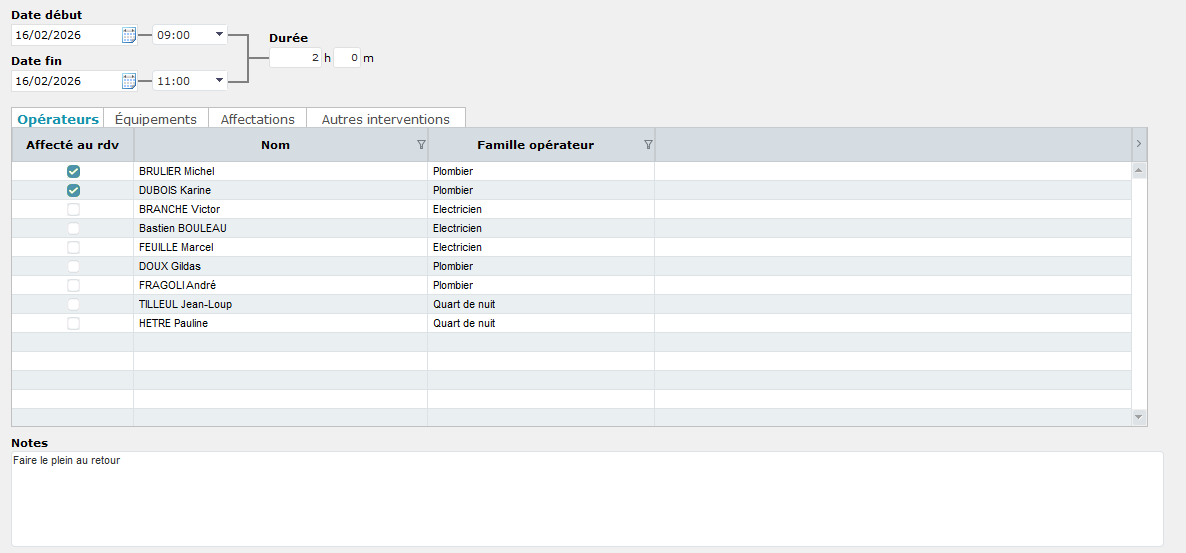
Task: Uncheck DUBOIS Karine assignment checkbox
Action: coord(73,191)
